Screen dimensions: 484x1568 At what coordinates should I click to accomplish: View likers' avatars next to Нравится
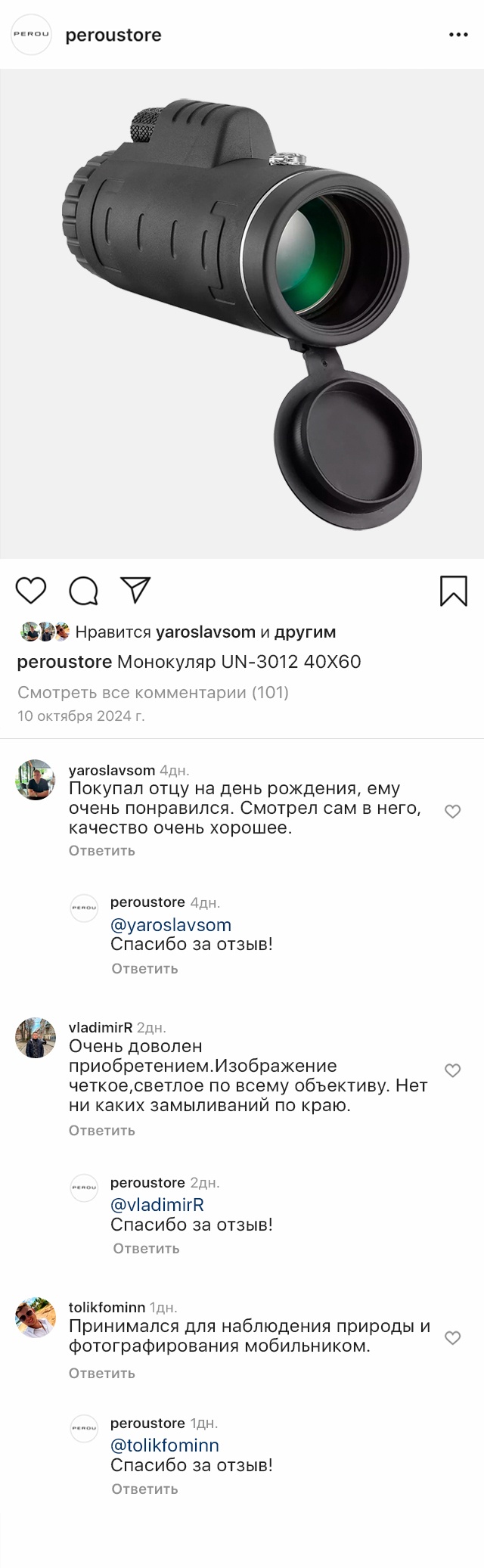click(45, 632)
